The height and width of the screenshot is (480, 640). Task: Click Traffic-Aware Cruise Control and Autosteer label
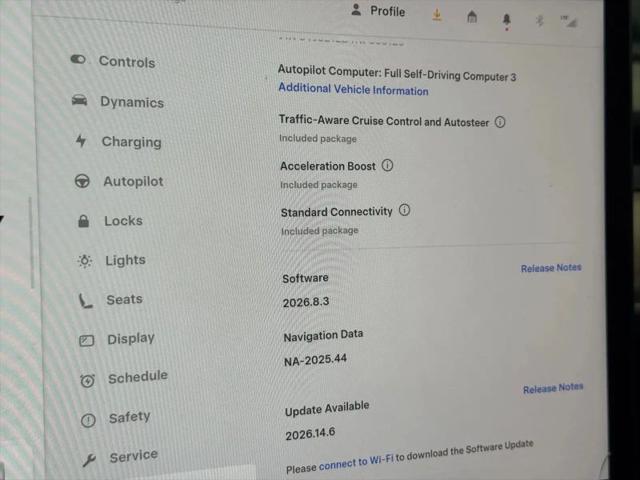click(384, 121)
